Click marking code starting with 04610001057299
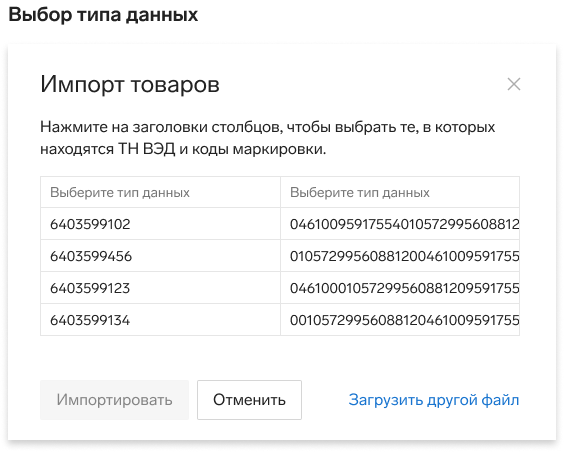This screenshot has height=452, width=564. [400, 288]
